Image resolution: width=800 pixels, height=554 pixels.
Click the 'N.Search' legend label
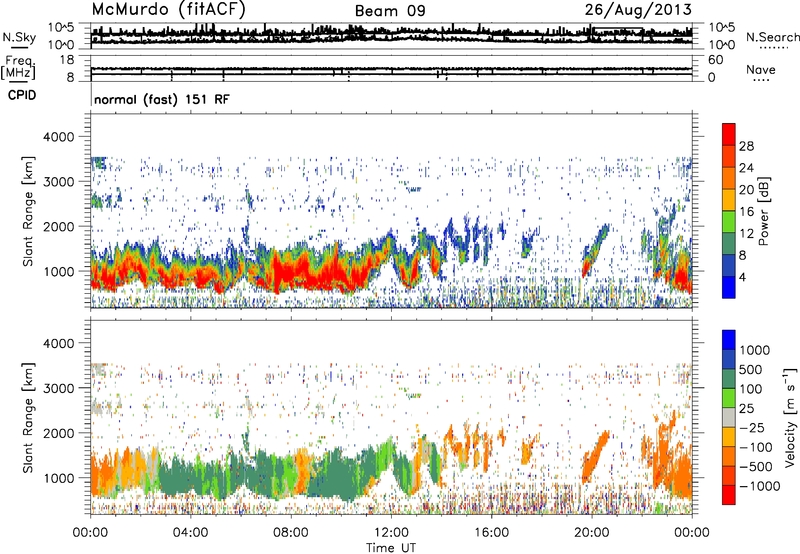772,37
